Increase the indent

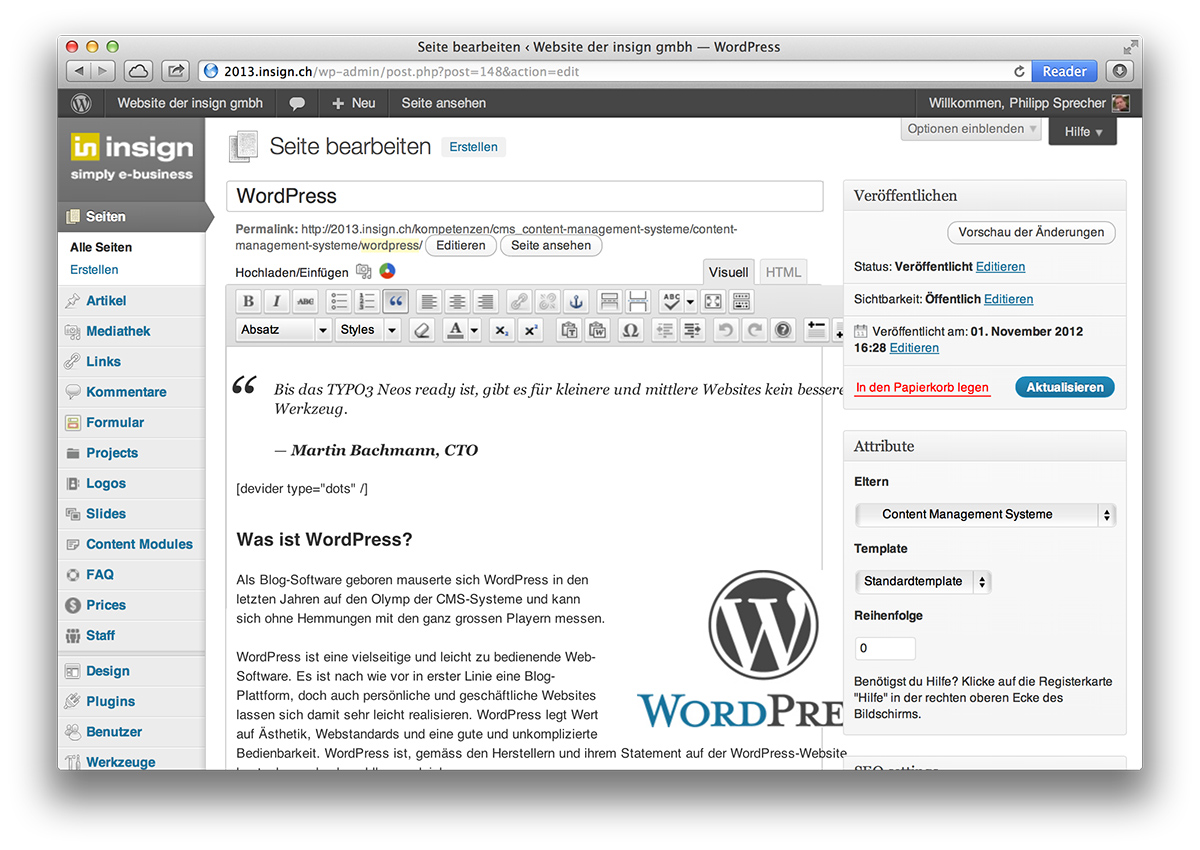tap(692, 330)
